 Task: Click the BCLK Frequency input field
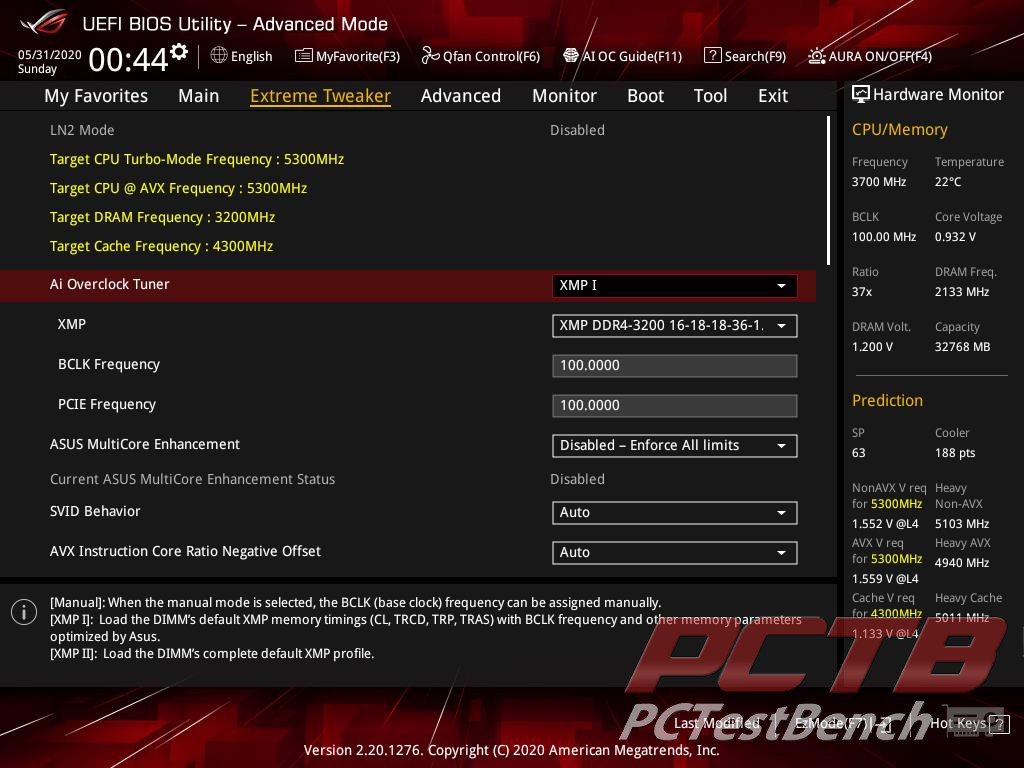tap(675, 366)
